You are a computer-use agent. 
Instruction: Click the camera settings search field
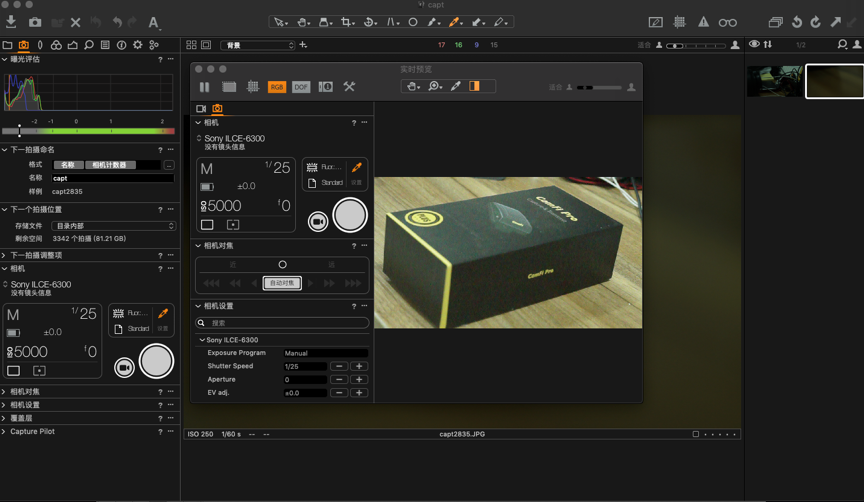(282, 323)
